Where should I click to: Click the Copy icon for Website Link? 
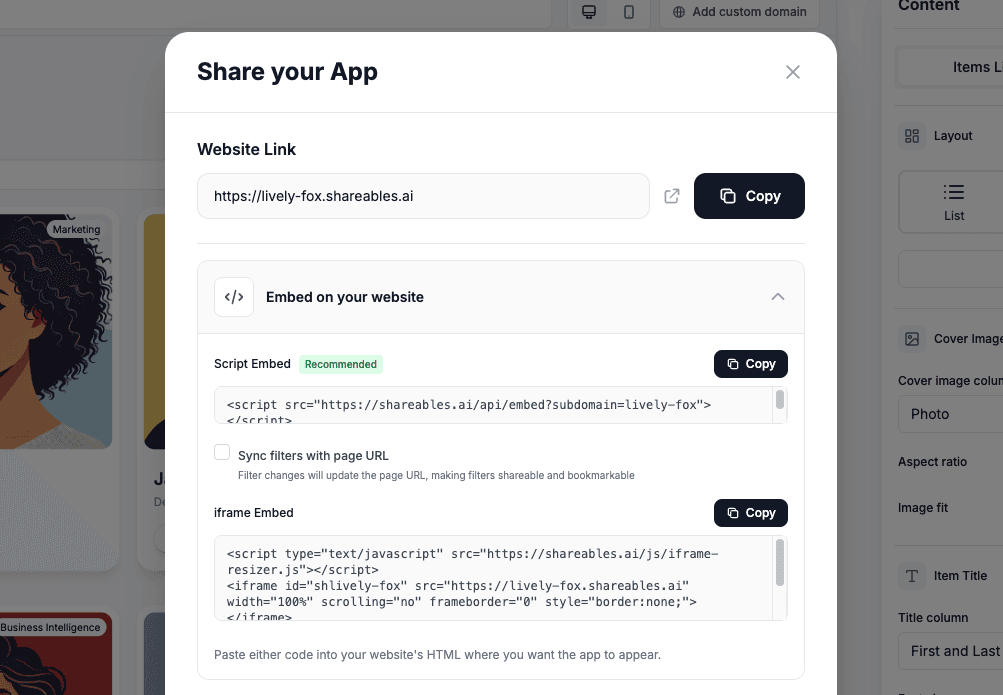tap(727, 196)
